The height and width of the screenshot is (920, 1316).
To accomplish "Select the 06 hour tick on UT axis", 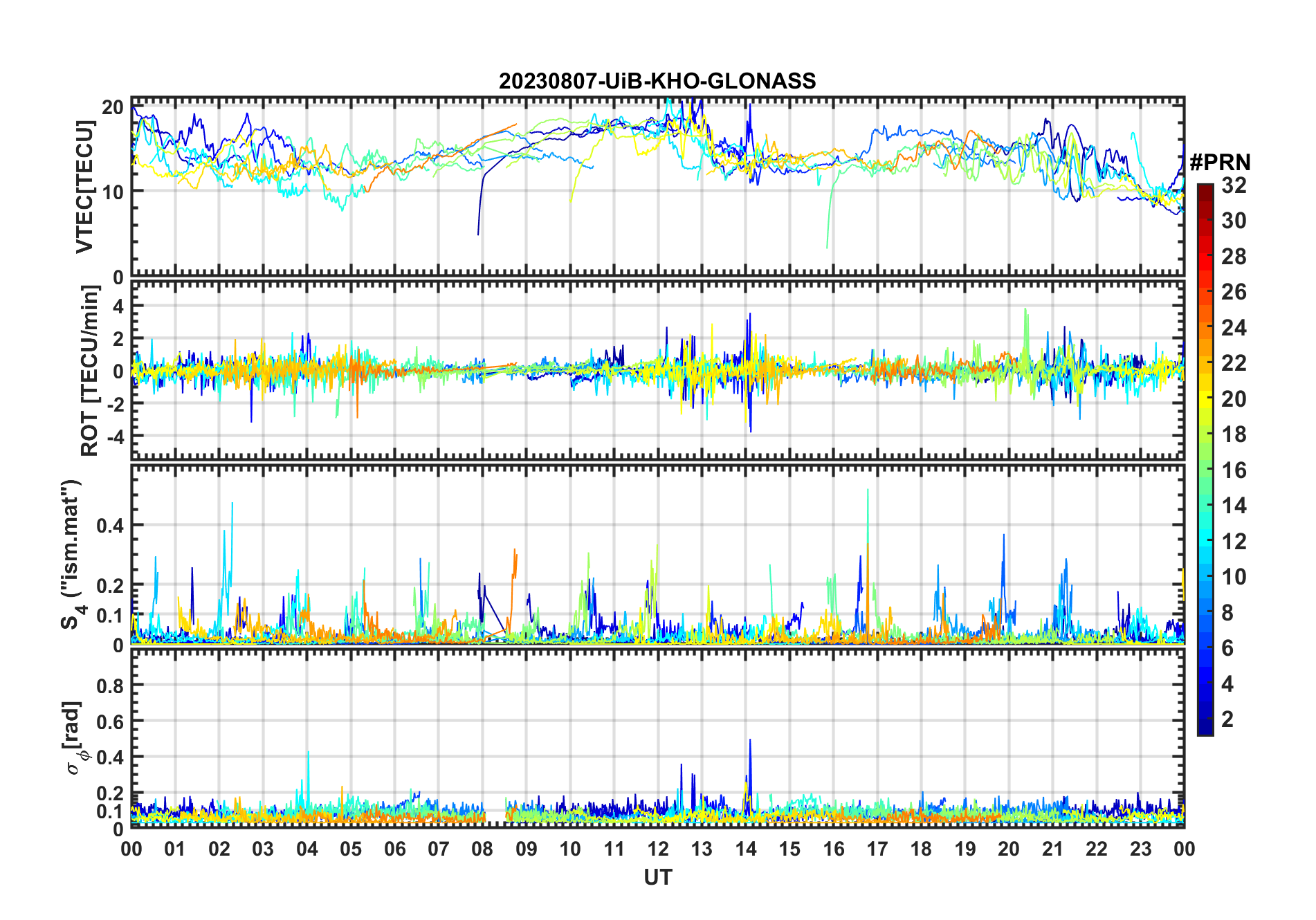I will 394,849.
